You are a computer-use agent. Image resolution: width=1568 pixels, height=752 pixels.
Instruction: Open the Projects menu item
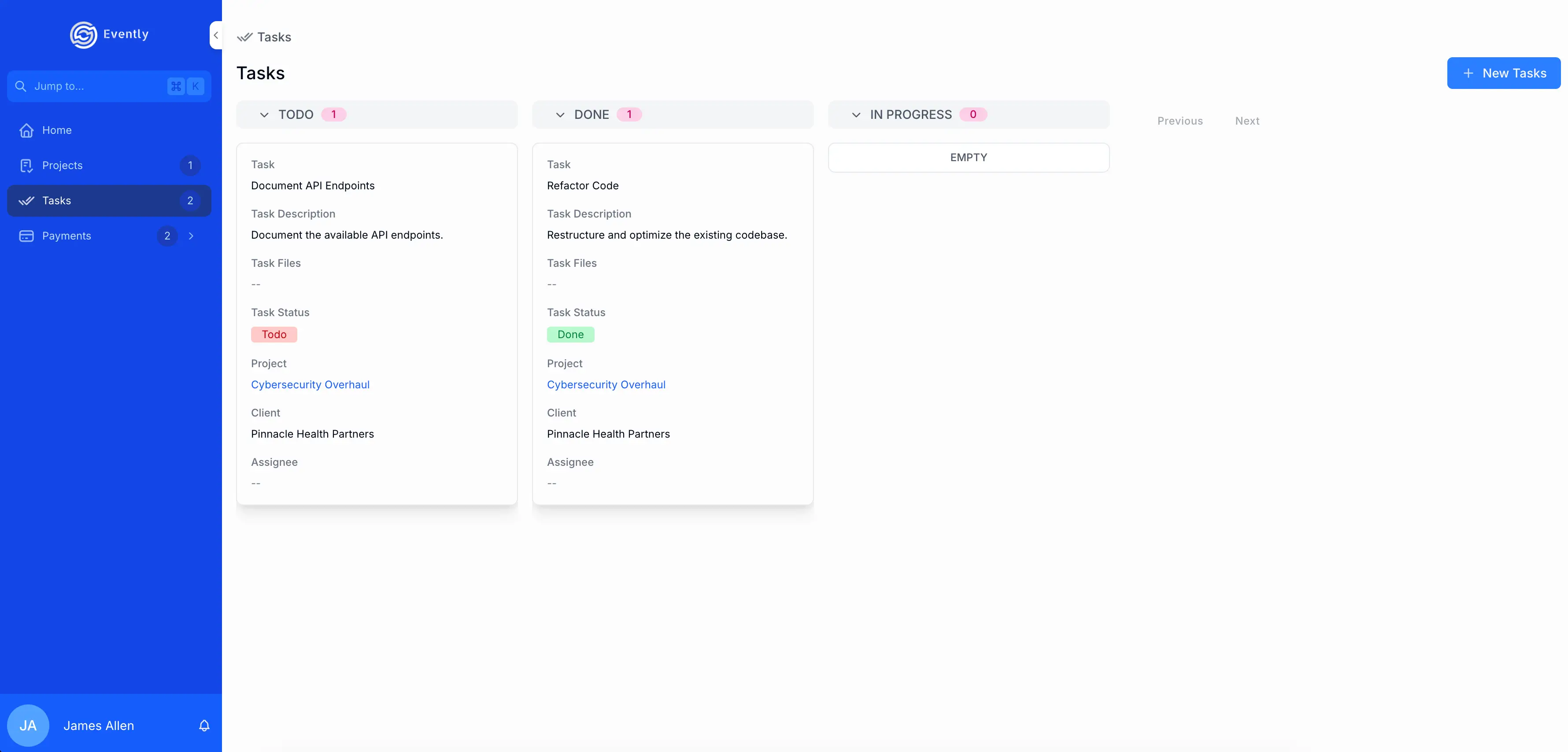(x=62, y=166)
